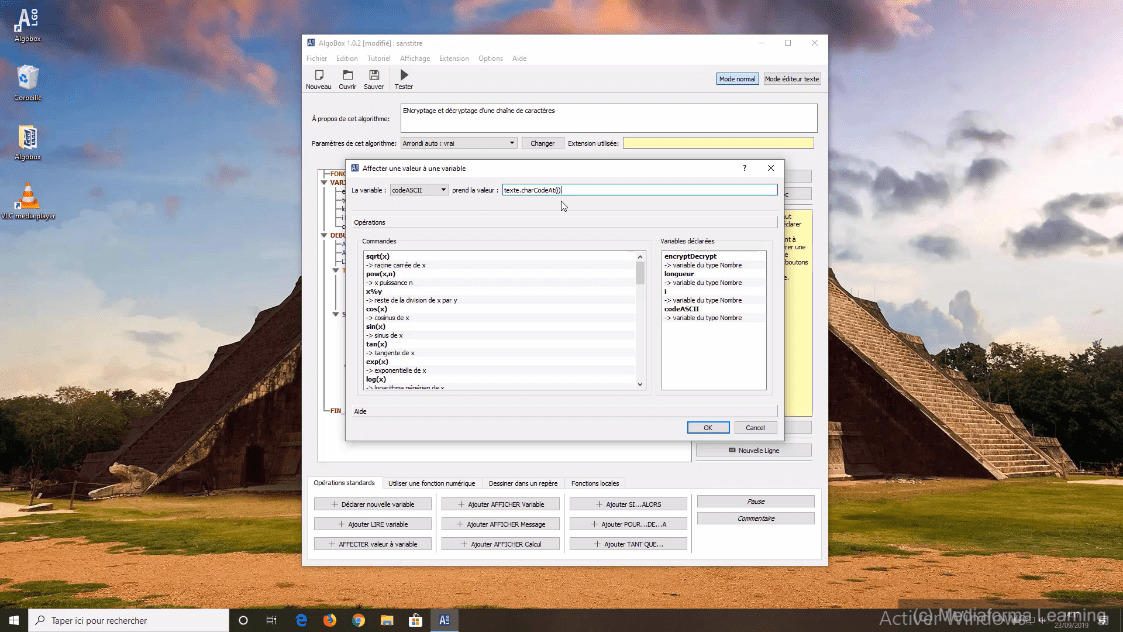Switch to Dessiner dans un repère tab
Image resolution: width=1123 pixels, height=632 pixels.
523,483
